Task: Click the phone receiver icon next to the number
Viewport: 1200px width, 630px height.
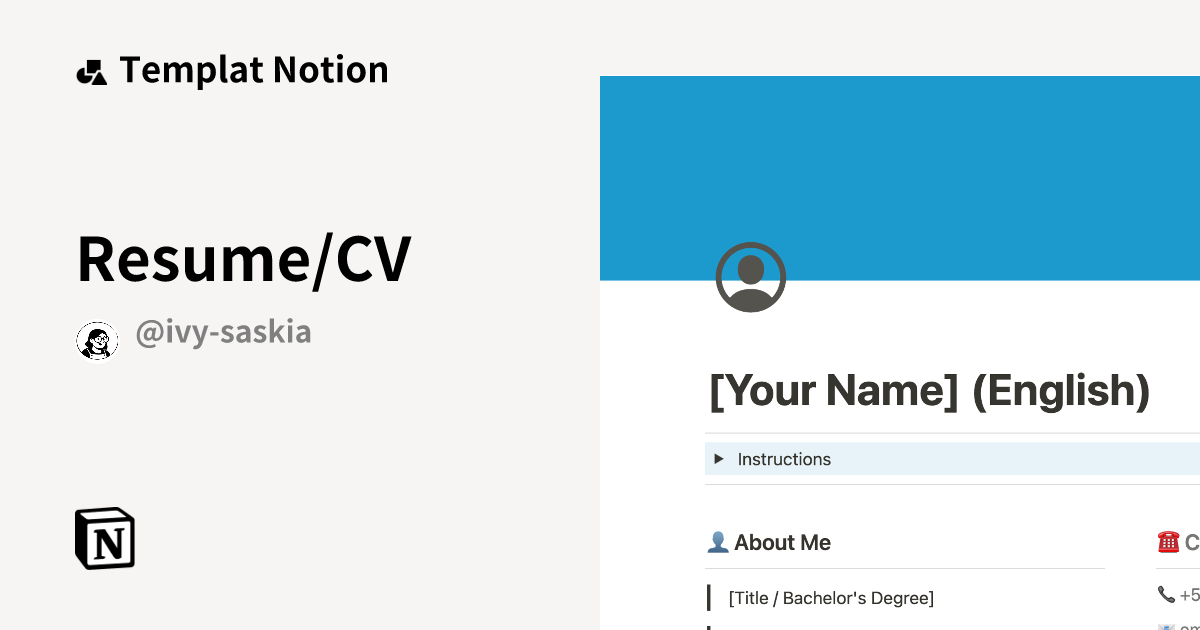Action: click(1166, 595)
